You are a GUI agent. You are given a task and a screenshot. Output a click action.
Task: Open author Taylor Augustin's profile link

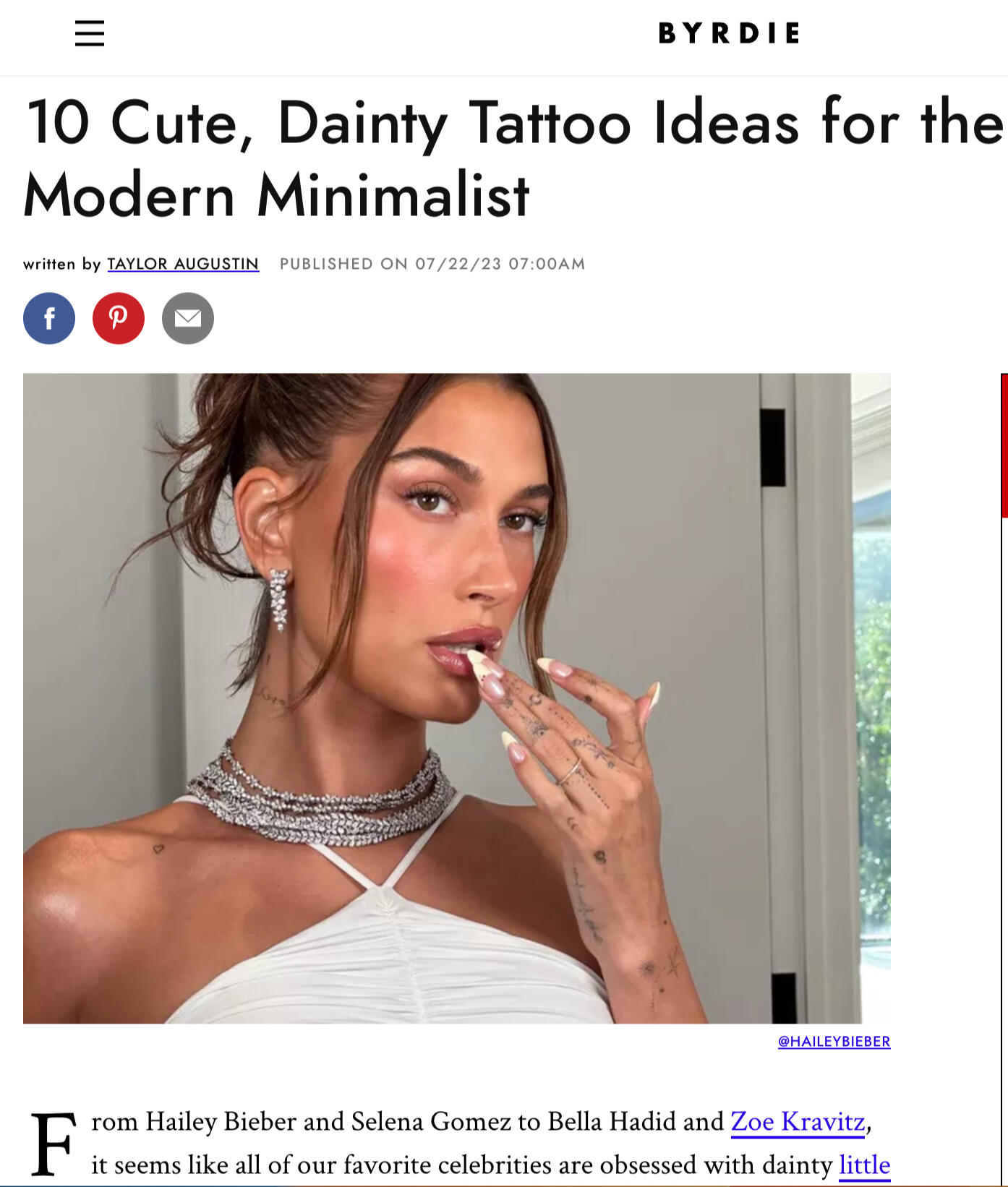(183, 264)
